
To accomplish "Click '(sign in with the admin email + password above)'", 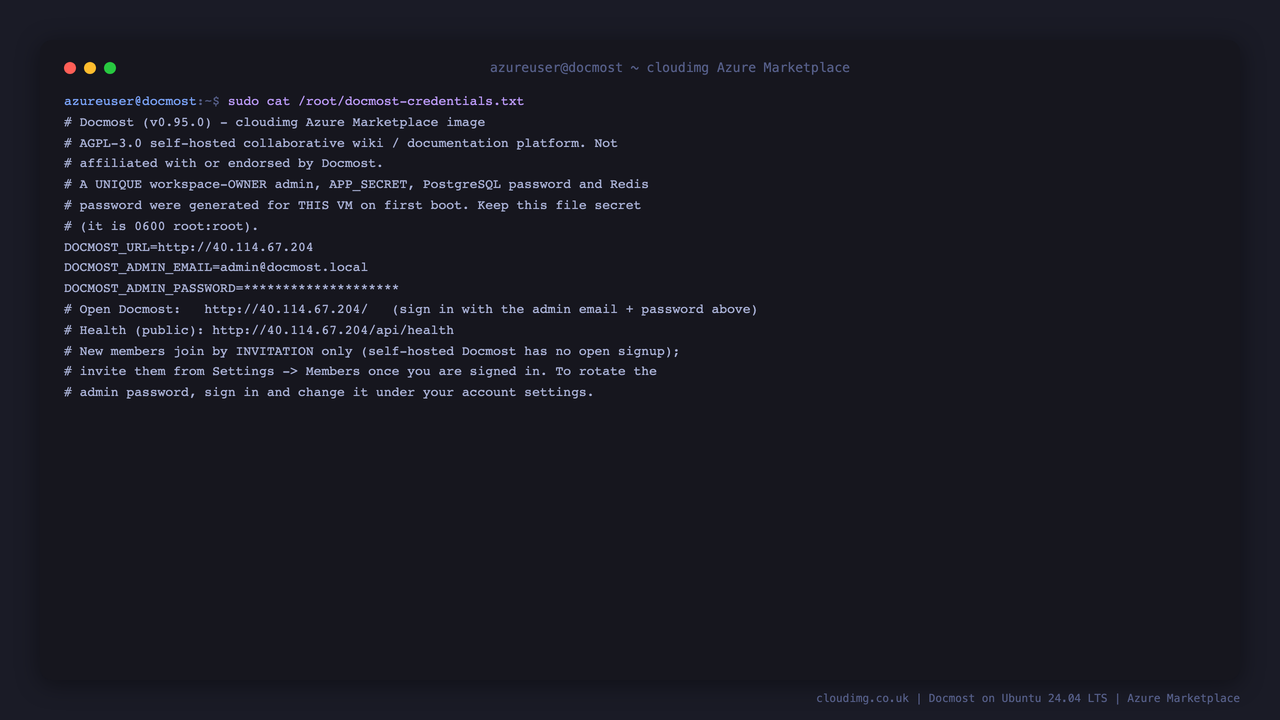I will (x=575, y=309).
